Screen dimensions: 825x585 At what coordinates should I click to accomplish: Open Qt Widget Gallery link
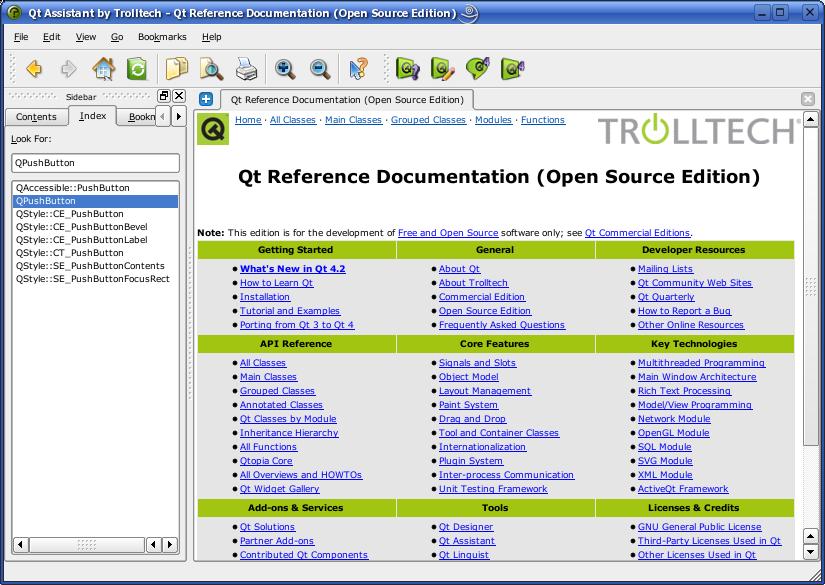(x=279, y=489)
